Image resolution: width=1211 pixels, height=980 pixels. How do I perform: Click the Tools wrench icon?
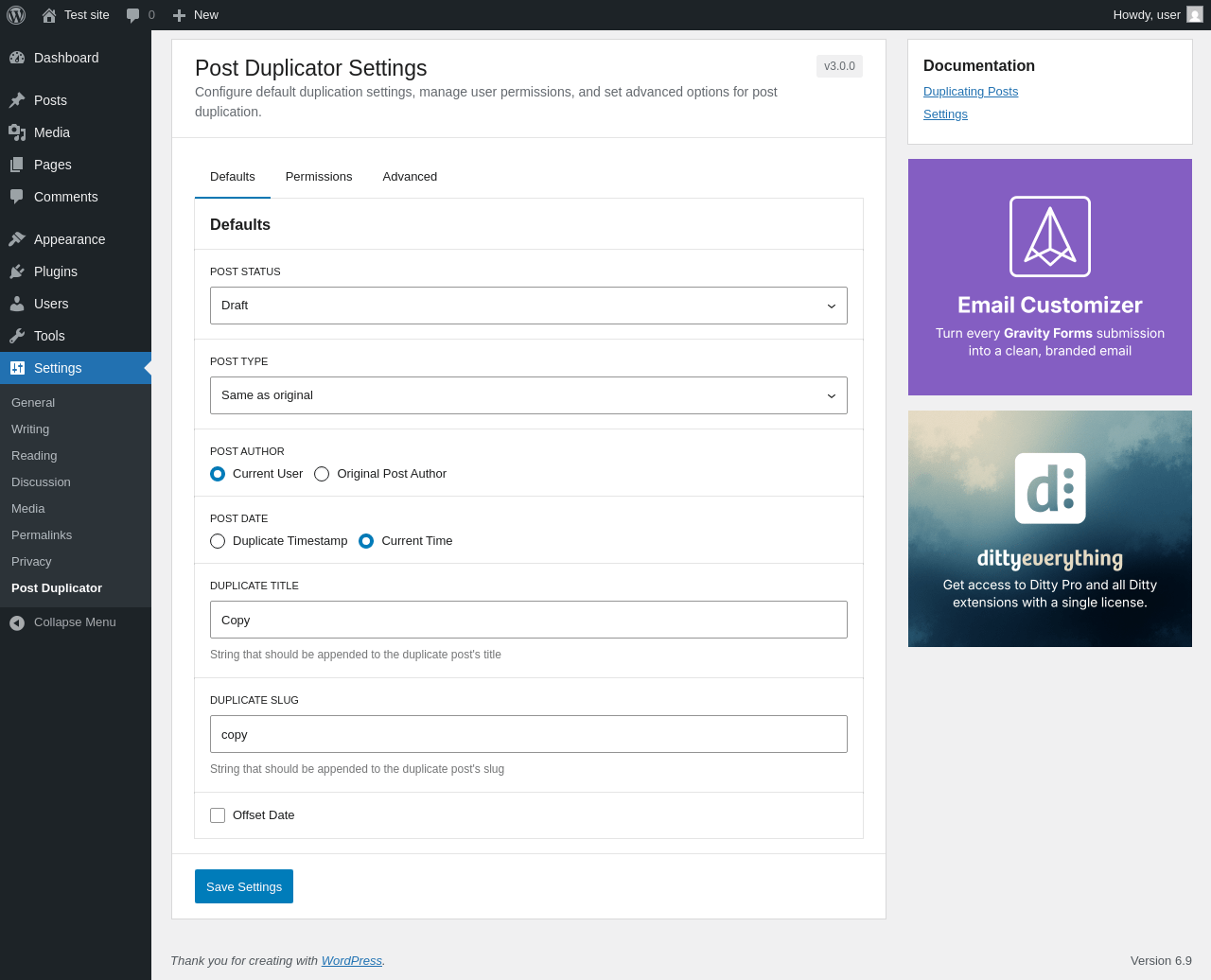pos(17,336)
